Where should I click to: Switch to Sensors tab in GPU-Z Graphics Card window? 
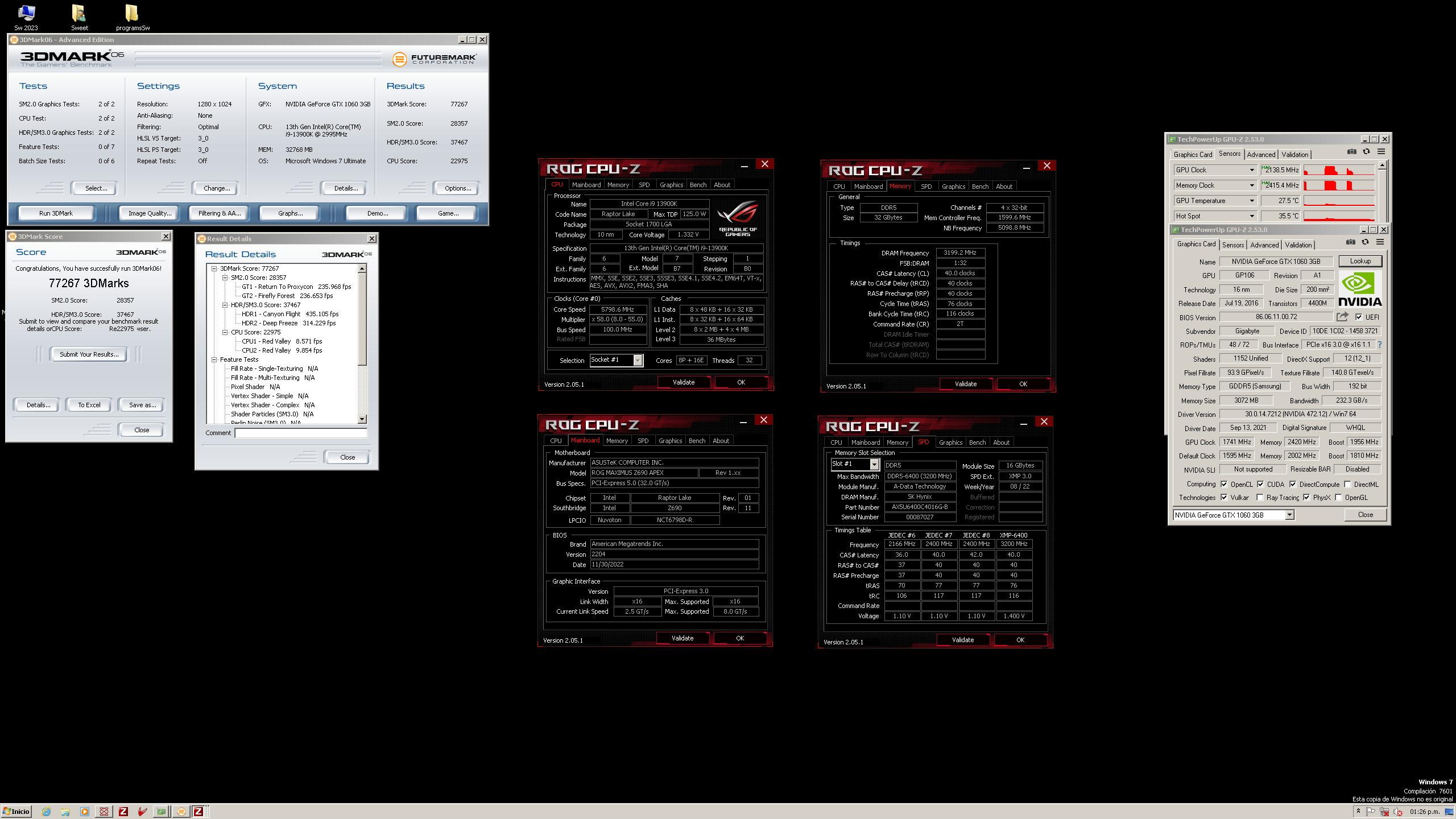1233,245
